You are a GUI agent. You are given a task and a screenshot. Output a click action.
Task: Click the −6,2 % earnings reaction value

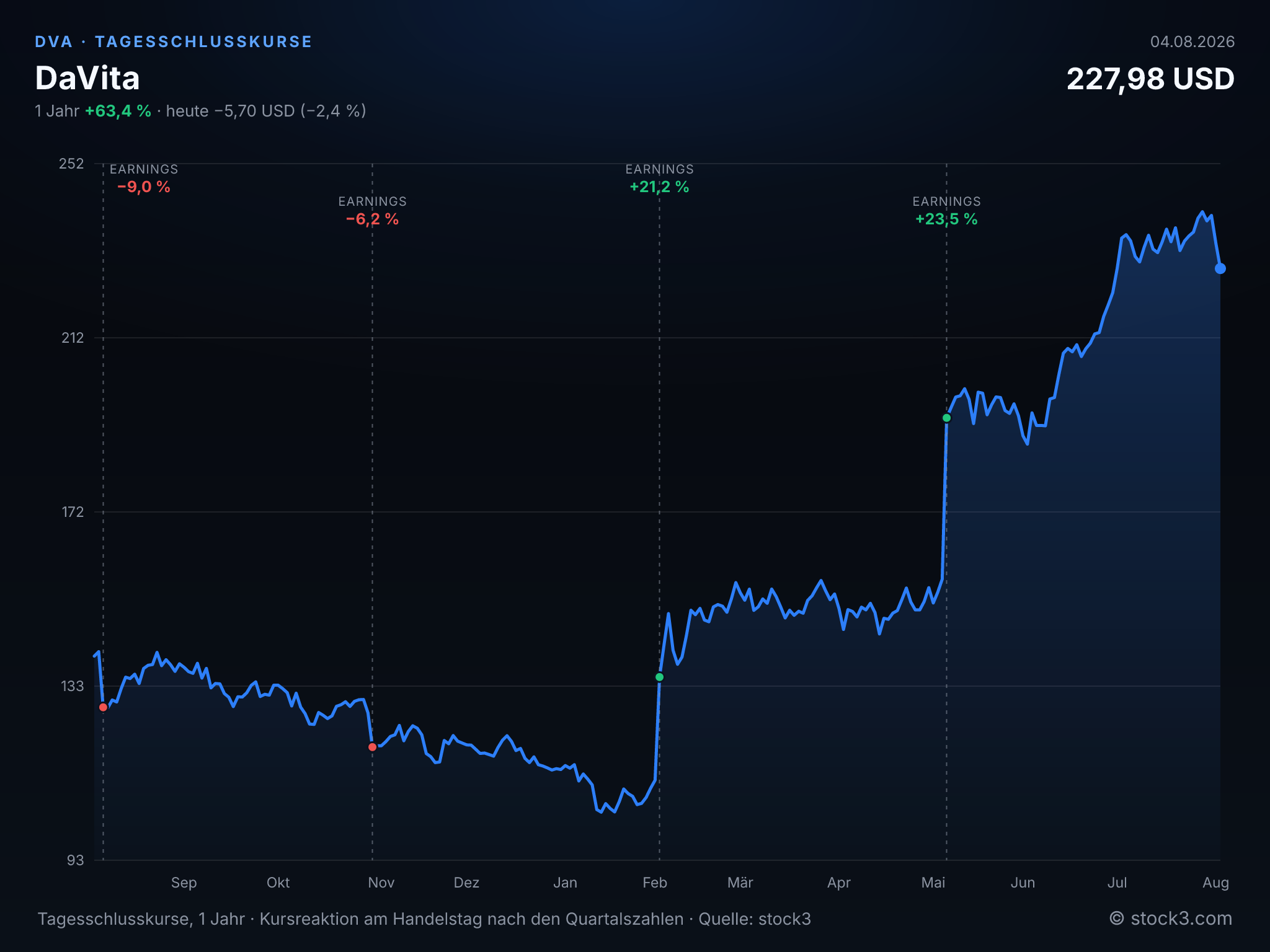(372, 219)
